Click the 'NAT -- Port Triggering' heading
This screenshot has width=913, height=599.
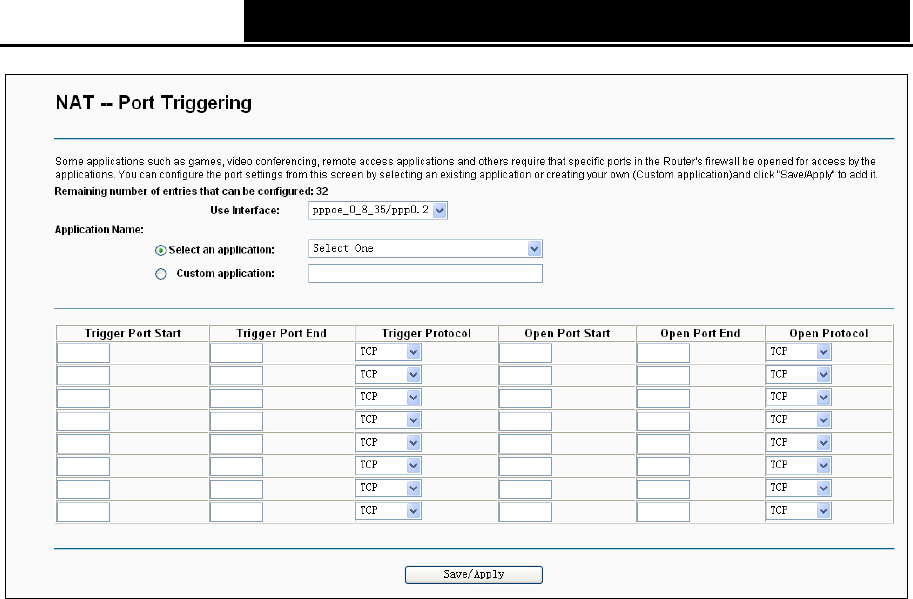click(154, 102)
